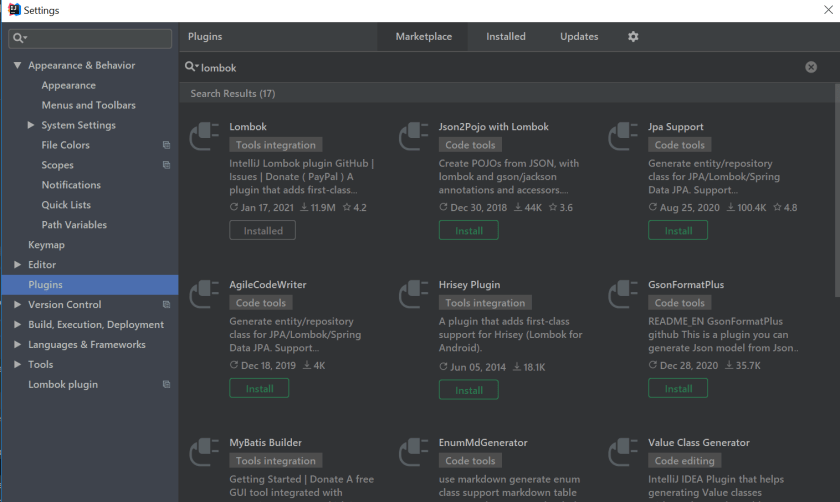
Task: Click Tools integration tag under Lombok
Action: (x=276, y=145)
